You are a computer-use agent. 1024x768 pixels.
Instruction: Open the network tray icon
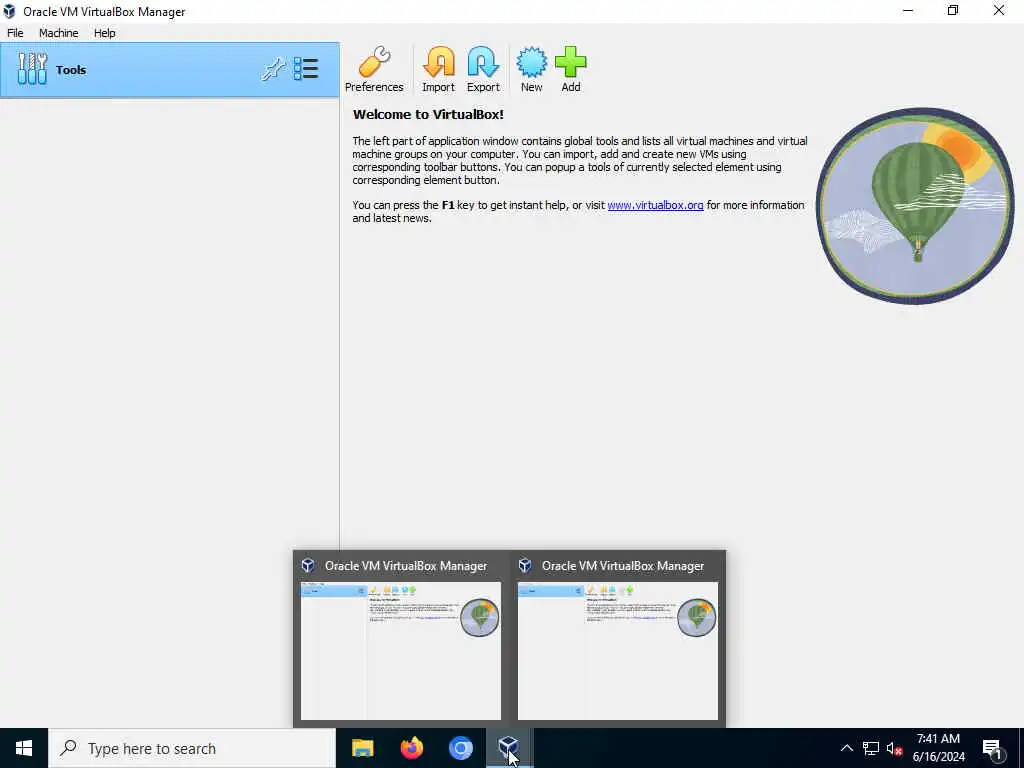871,748
